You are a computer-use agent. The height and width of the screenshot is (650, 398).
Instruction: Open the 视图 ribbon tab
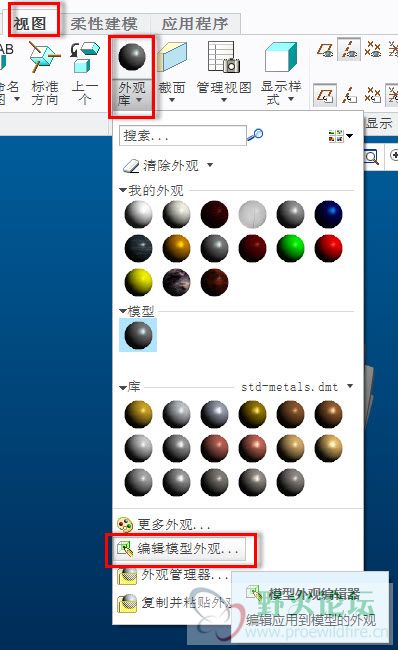pyautogui.click(x=29, y=23)
